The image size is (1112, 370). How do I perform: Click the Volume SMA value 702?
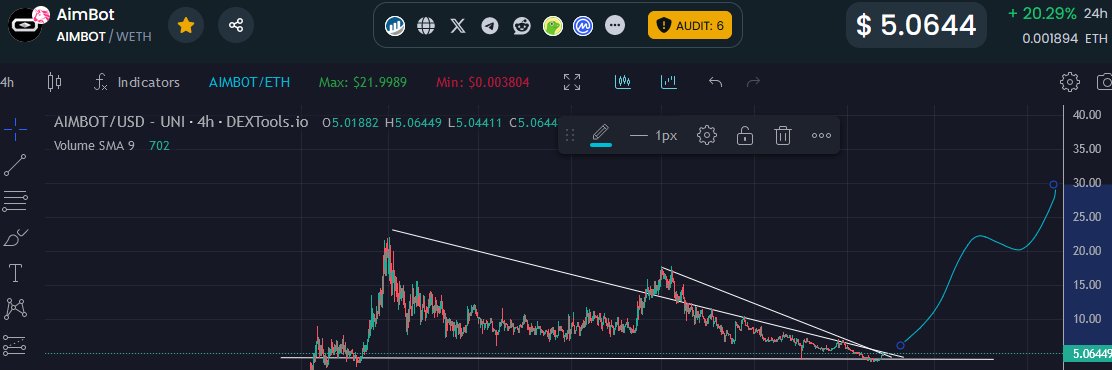click(x=159, y=145)
